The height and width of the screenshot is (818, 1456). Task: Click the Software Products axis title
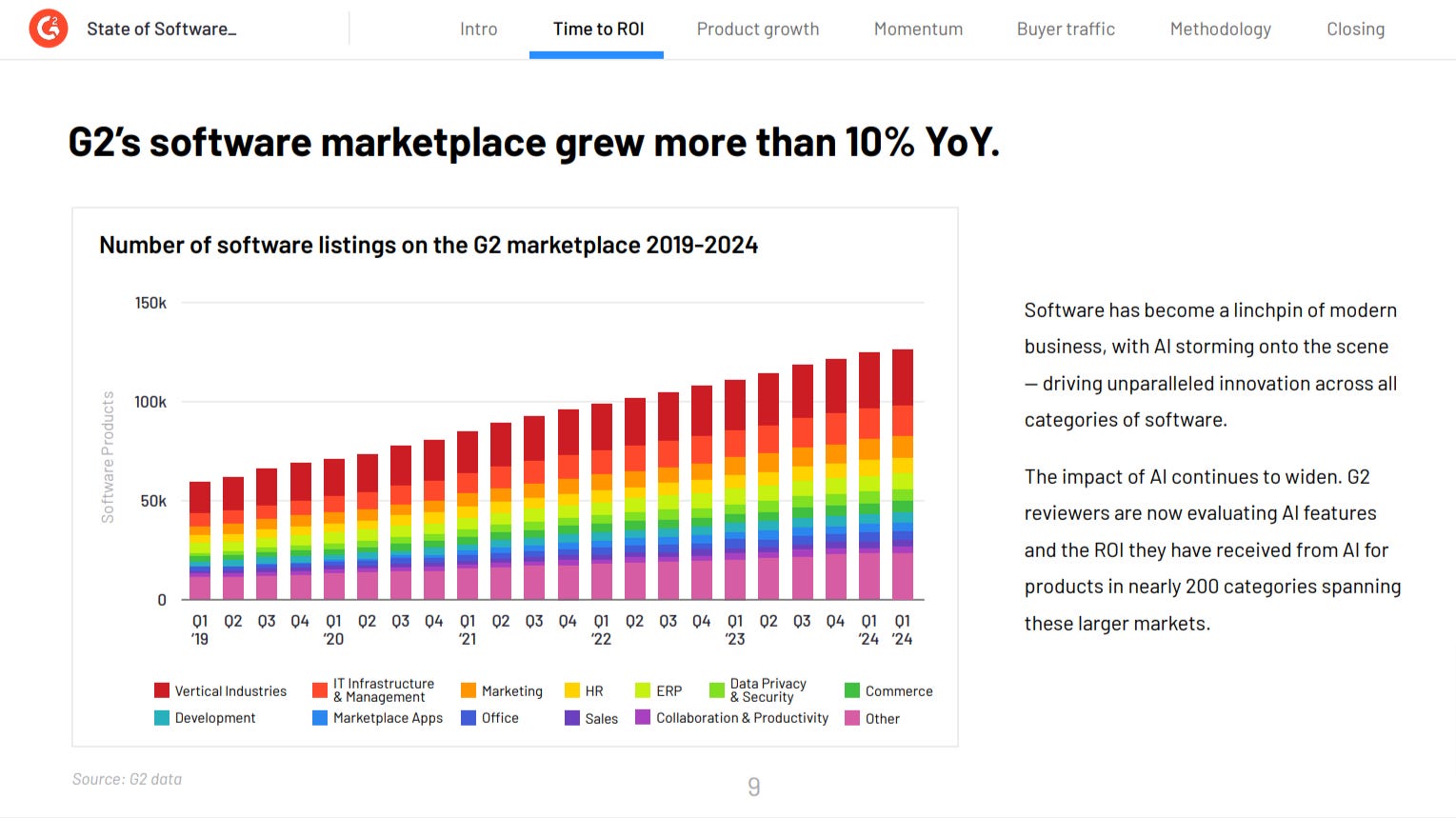click(108, 456)
